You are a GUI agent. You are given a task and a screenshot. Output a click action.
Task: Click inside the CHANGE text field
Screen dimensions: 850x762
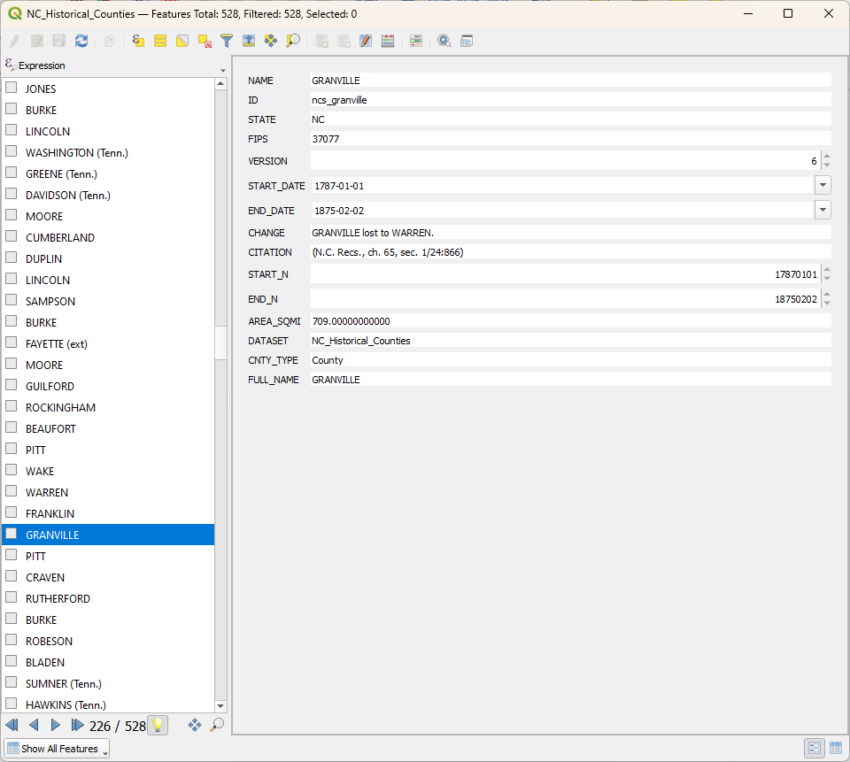[x=560, y=232]
